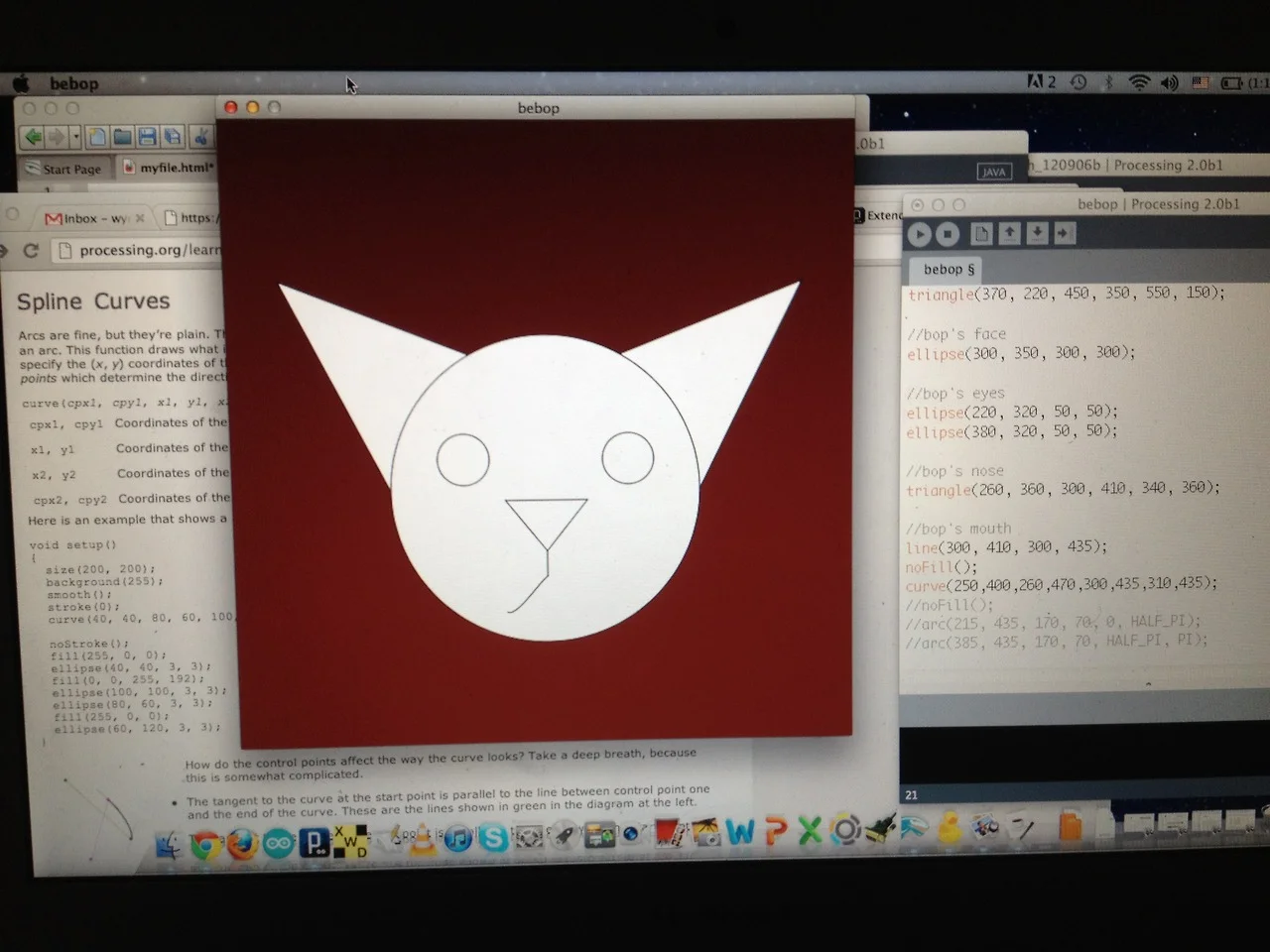Open the yellow duck icon in dock
The height and width of the screenshot is (952, 1270).
pyautogui.click(x=950, y=826)
